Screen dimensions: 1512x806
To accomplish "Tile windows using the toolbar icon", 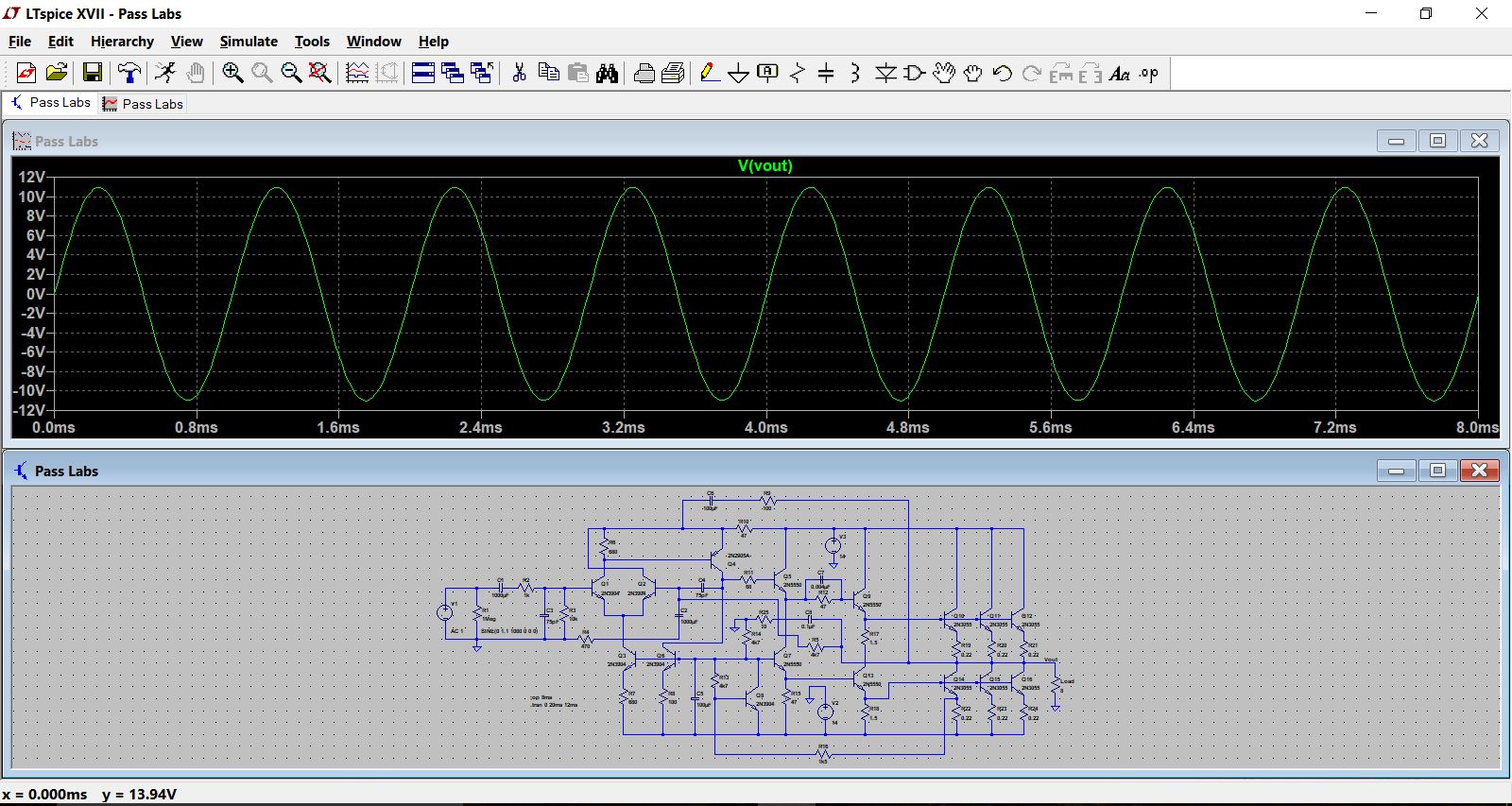I will coord(423,73).
